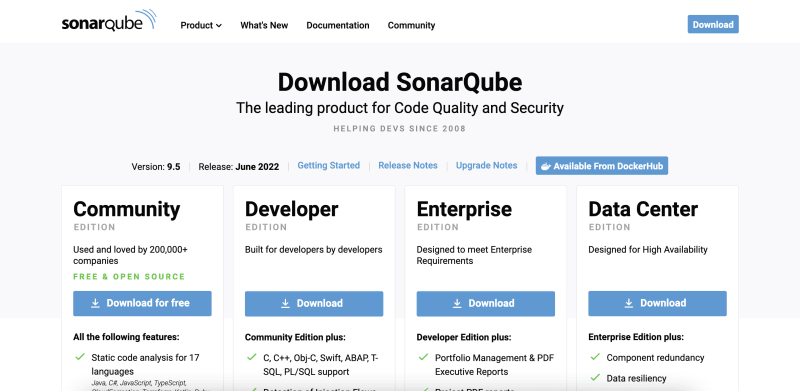The width and height of the screenshot is (800, 391).
Task: Click 'Built for developers by developers'
Action: click(313, 250)
